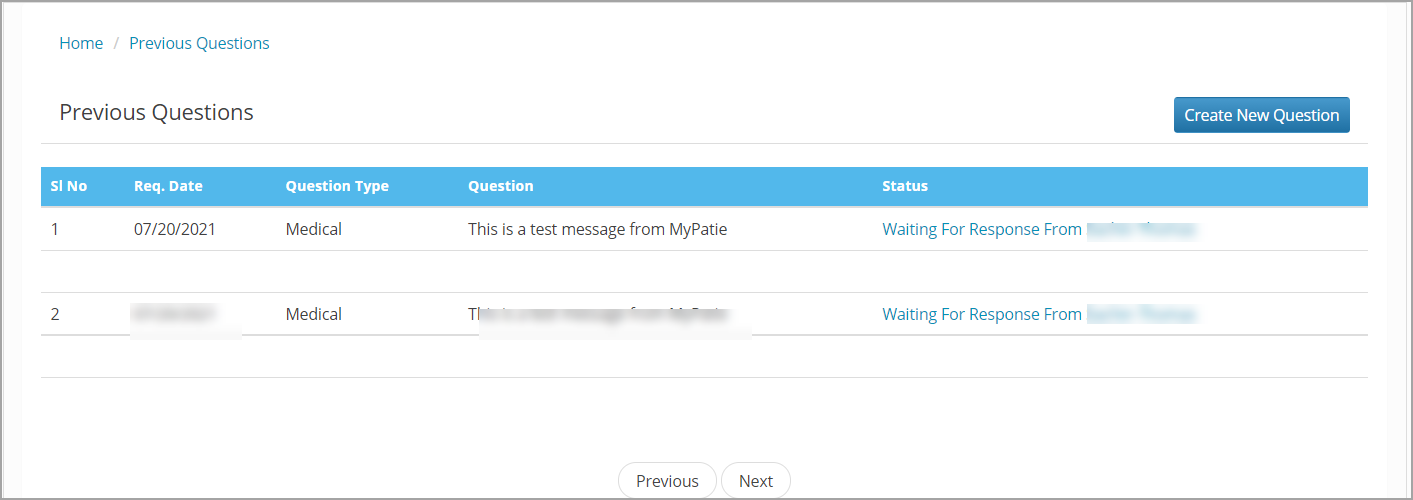Image resolution: width=1413 pixels, height=500 pixels.
Task: Click Medical type in the first row
Action: pyautogui.click(x=314, y=229)
